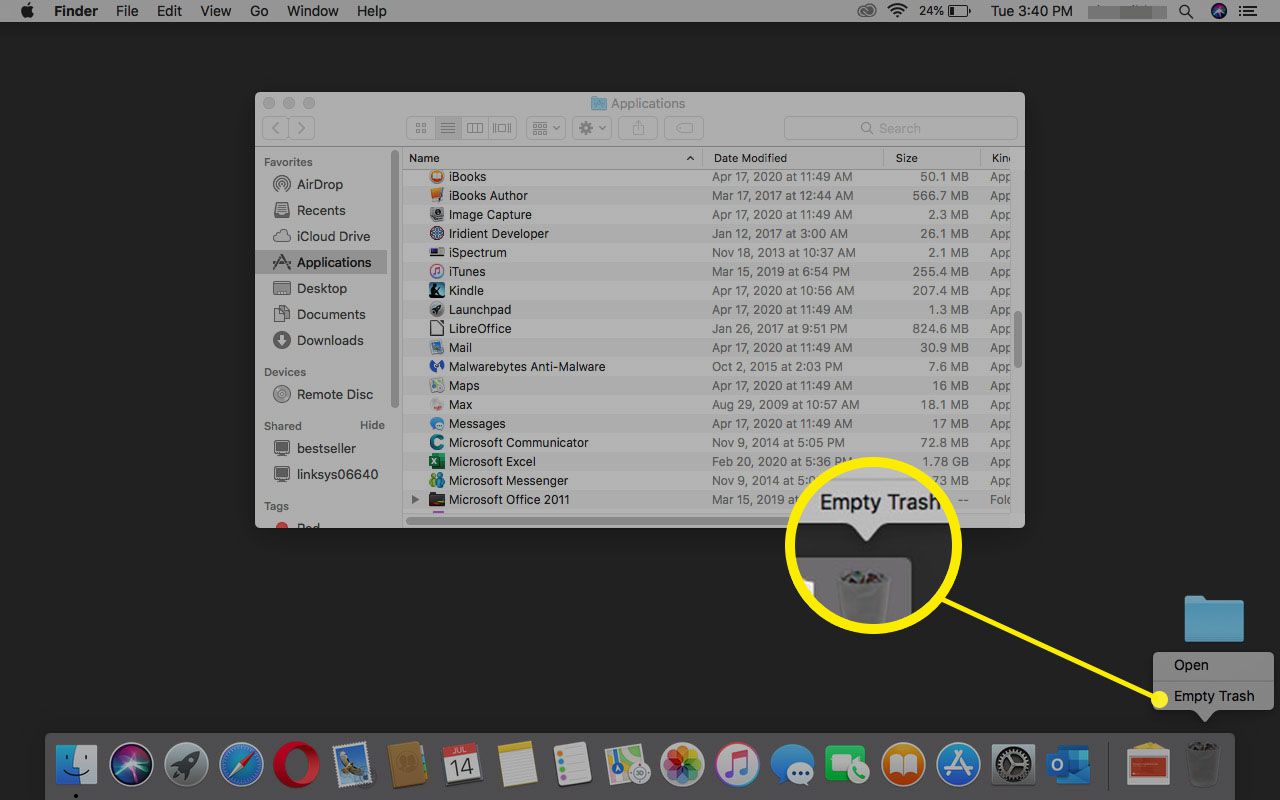The image size is (1280, 800).
Task: Open Launchpad rocket icon in Dock
Action: [186, 765]
